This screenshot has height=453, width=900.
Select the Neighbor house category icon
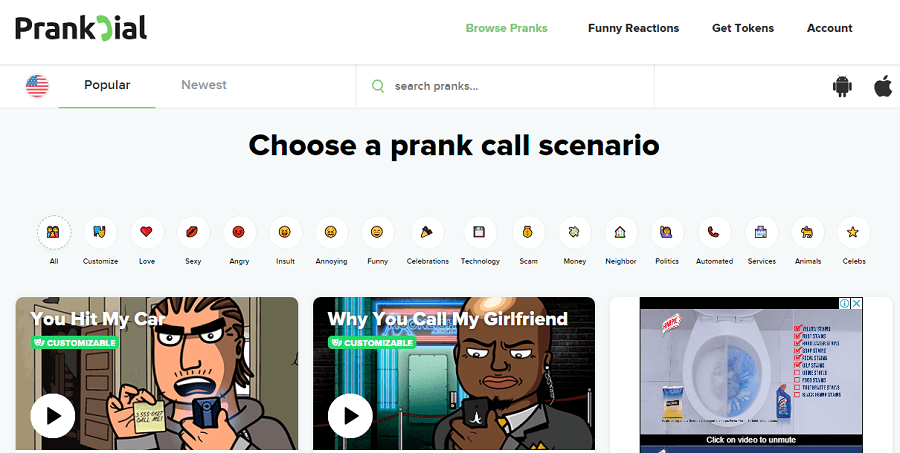(x=620, y=233)
